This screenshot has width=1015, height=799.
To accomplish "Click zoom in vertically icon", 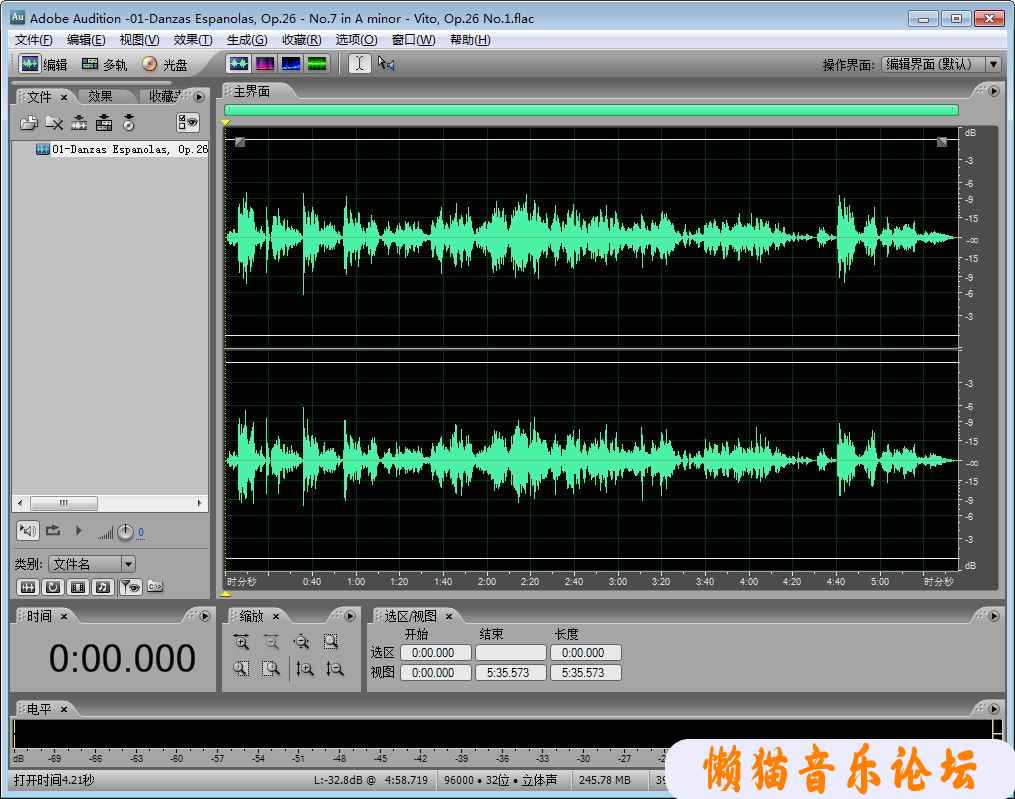I will point(304,669).
